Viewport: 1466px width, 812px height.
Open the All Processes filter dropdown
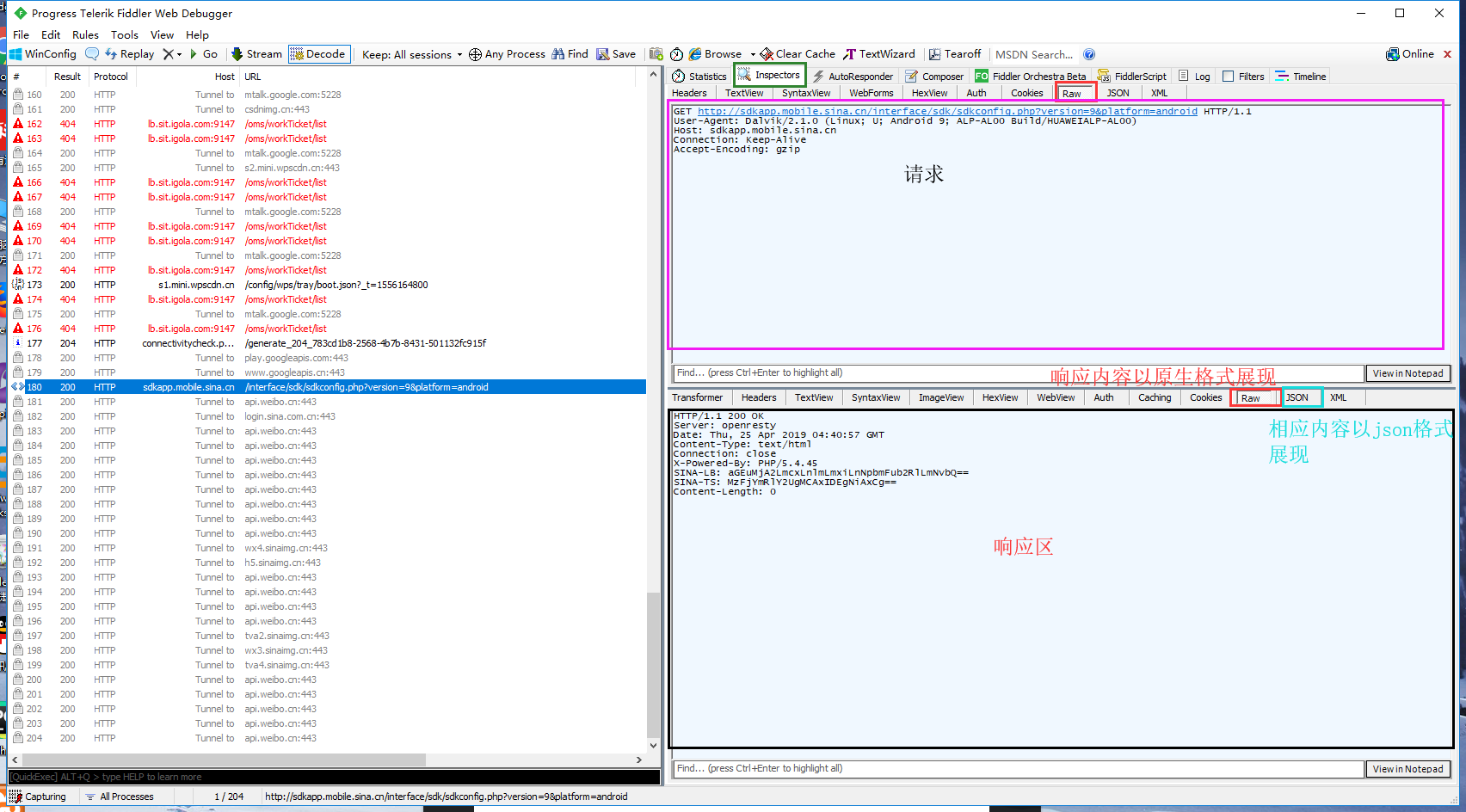pos(126,796)
